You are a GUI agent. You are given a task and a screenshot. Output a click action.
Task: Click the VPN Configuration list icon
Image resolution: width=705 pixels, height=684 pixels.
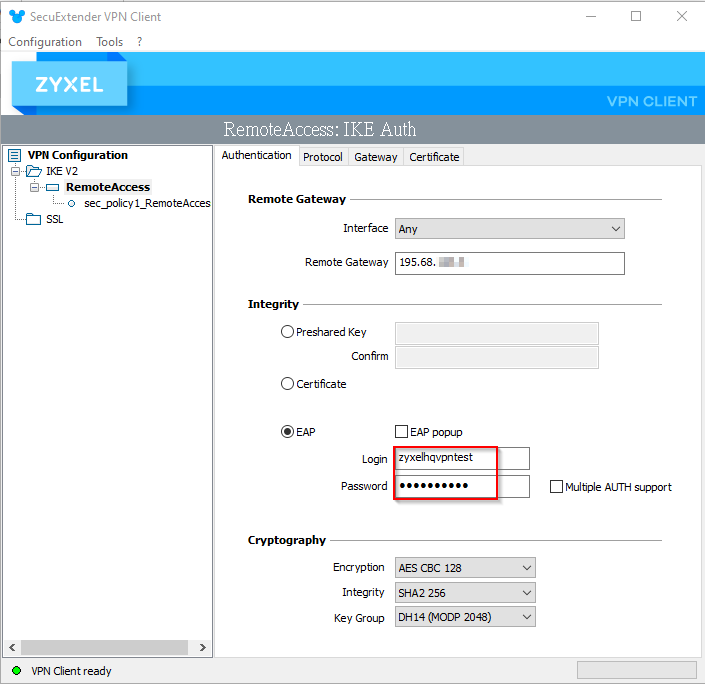(15, 156)
